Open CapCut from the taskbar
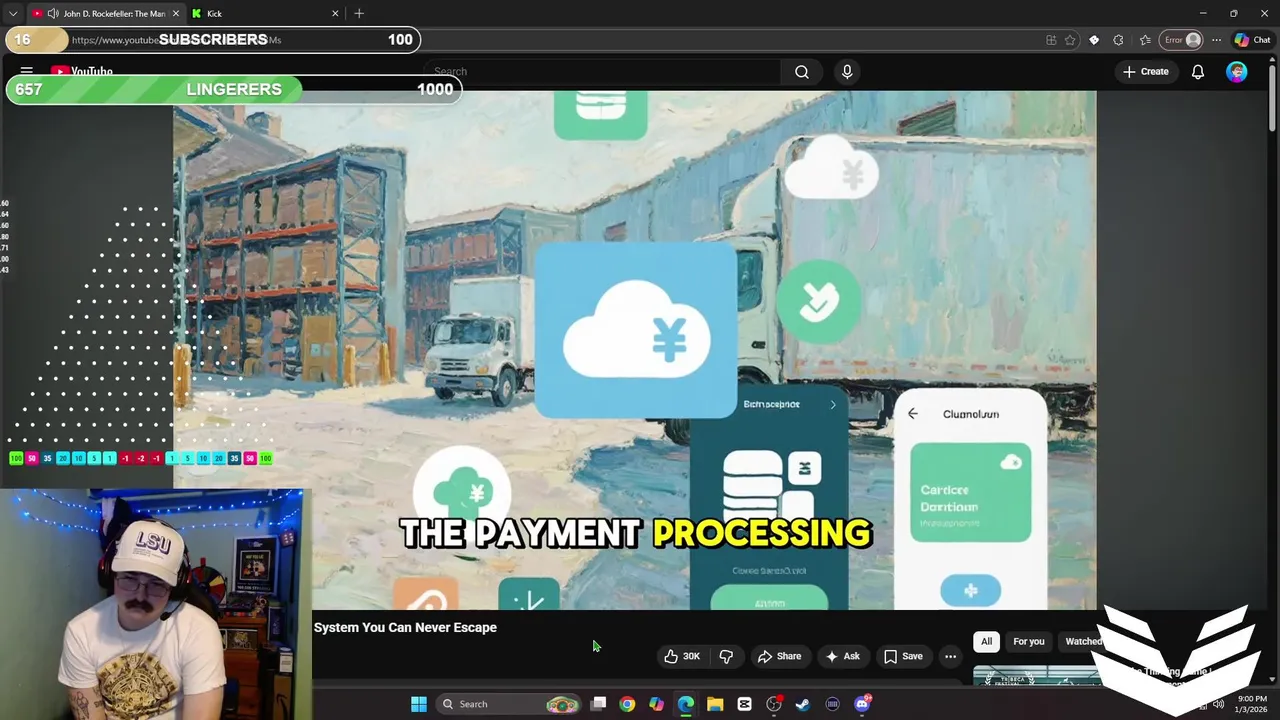This screenshot has height=720, width=1280. pos(744,704)
